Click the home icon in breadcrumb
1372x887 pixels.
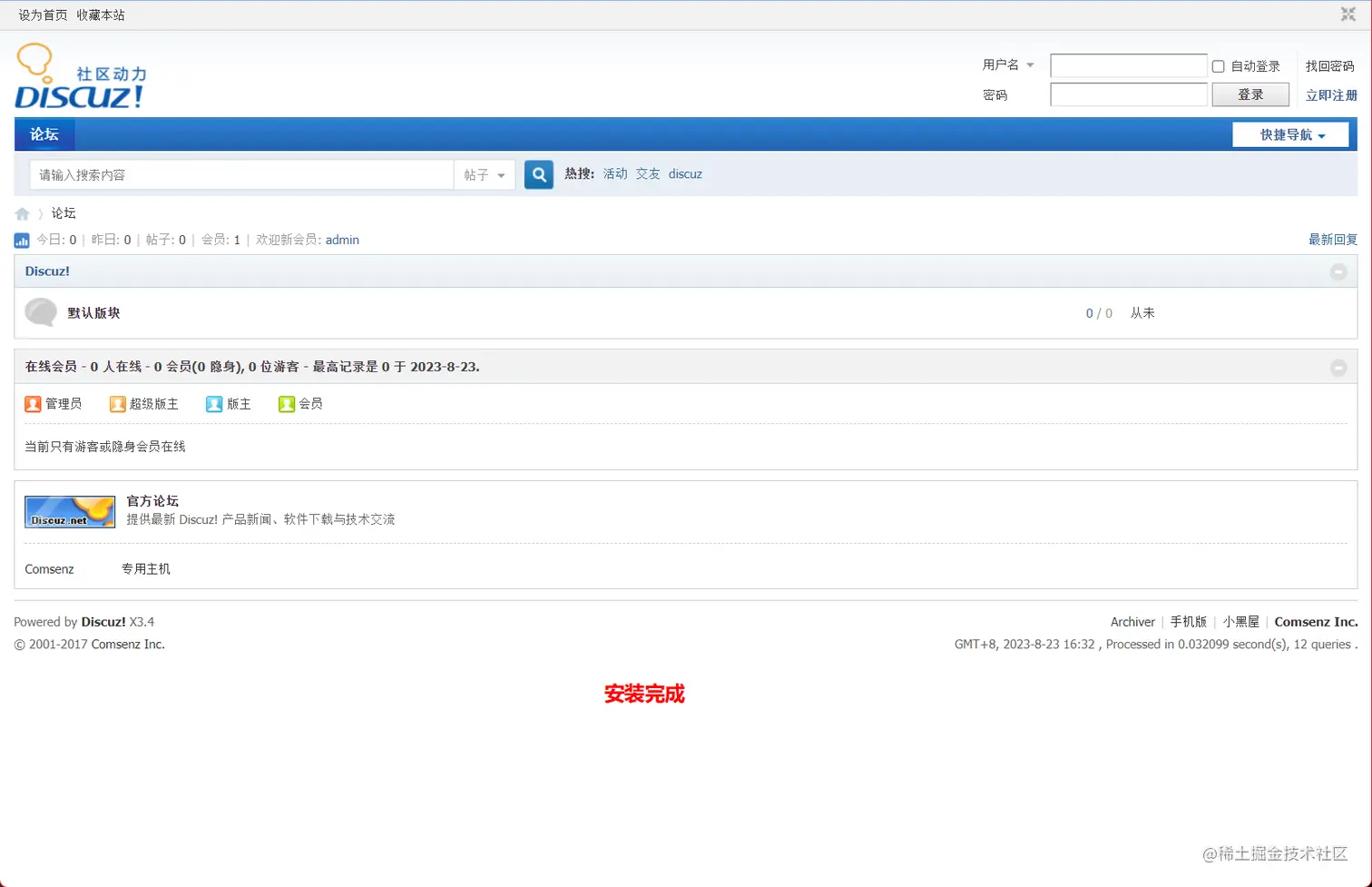[x=23, y=214]
